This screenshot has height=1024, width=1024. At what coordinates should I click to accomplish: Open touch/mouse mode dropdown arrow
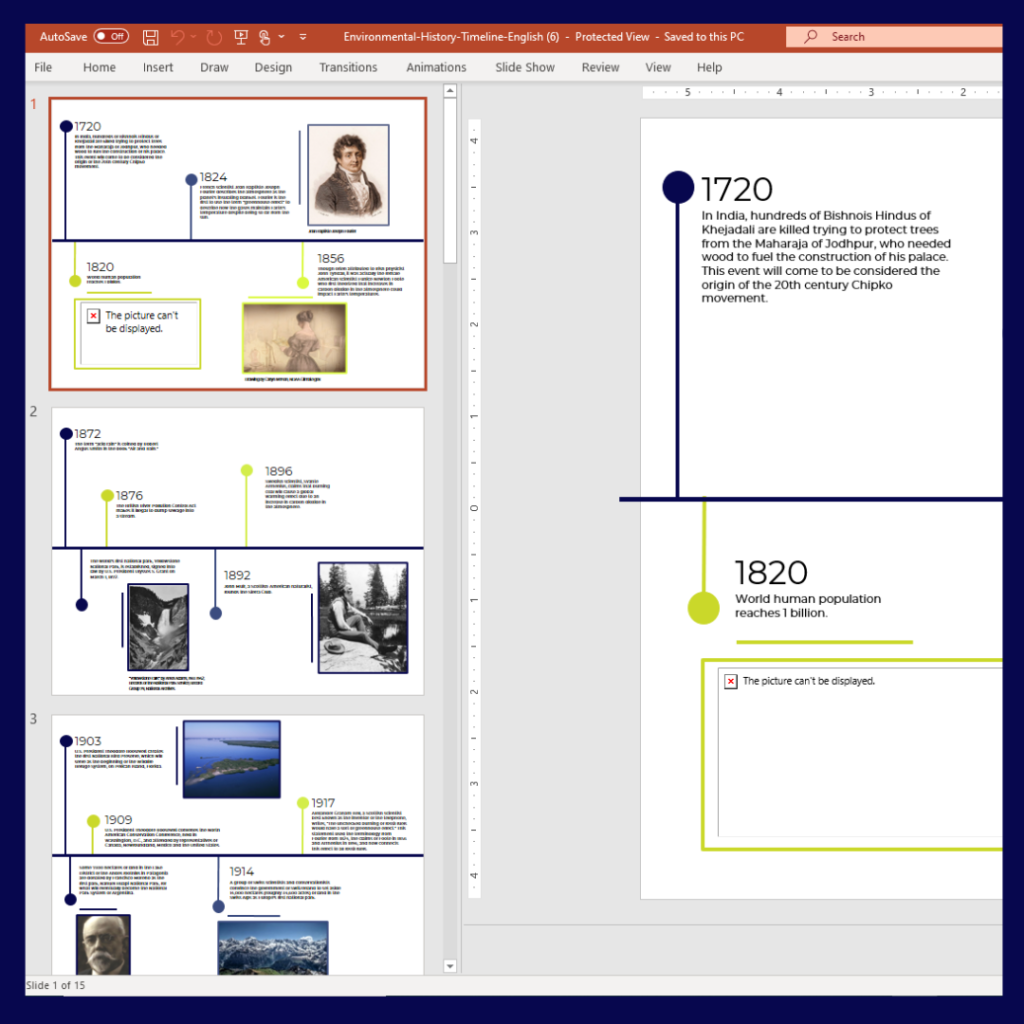tap(281, 37)
